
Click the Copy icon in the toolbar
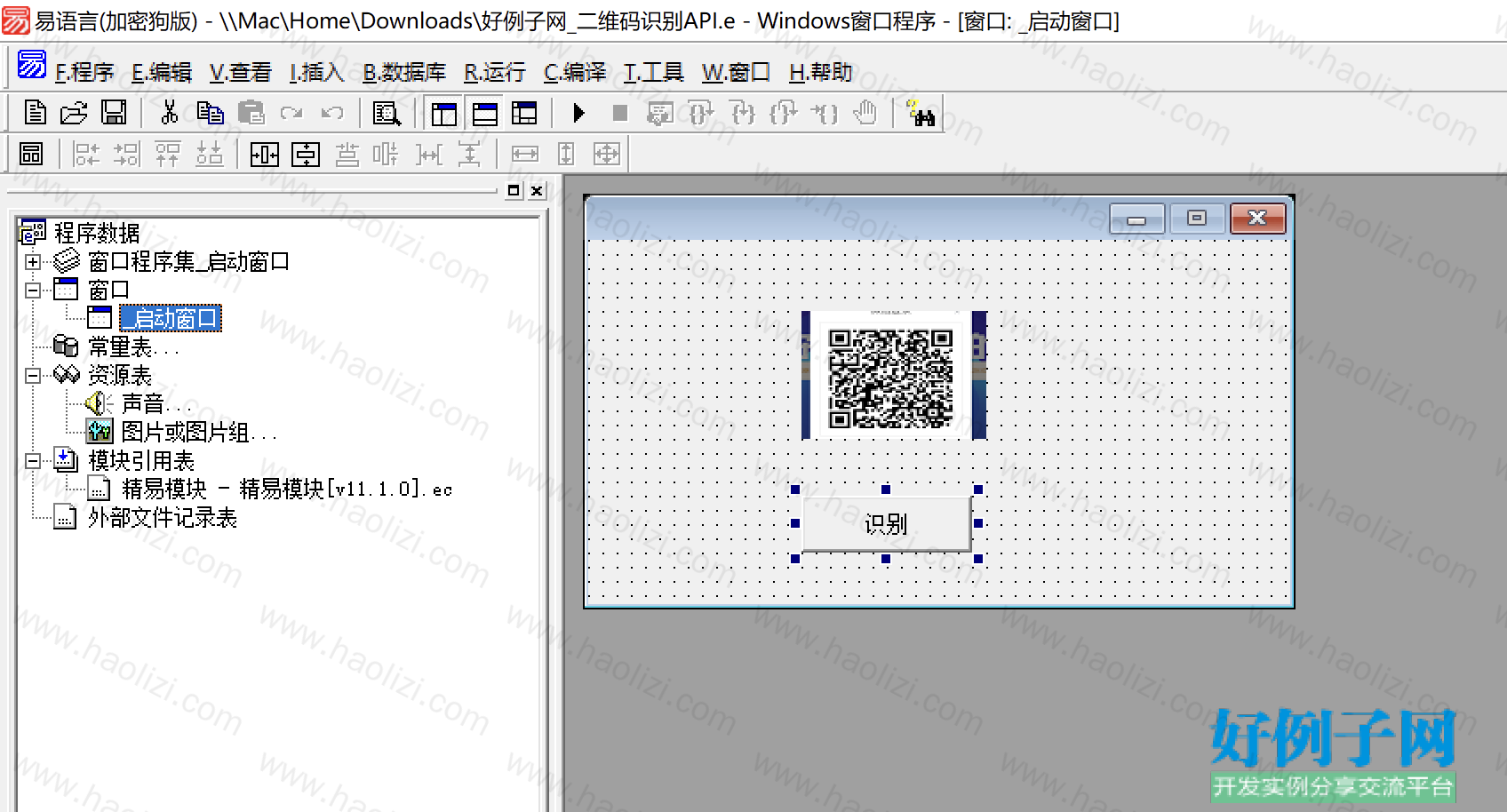point(210,113)
